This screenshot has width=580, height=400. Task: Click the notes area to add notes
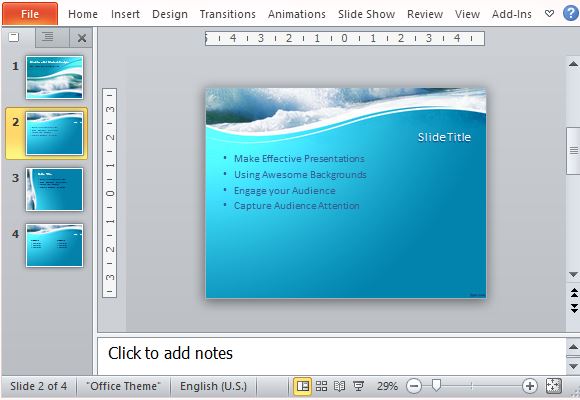coord(331,356)
